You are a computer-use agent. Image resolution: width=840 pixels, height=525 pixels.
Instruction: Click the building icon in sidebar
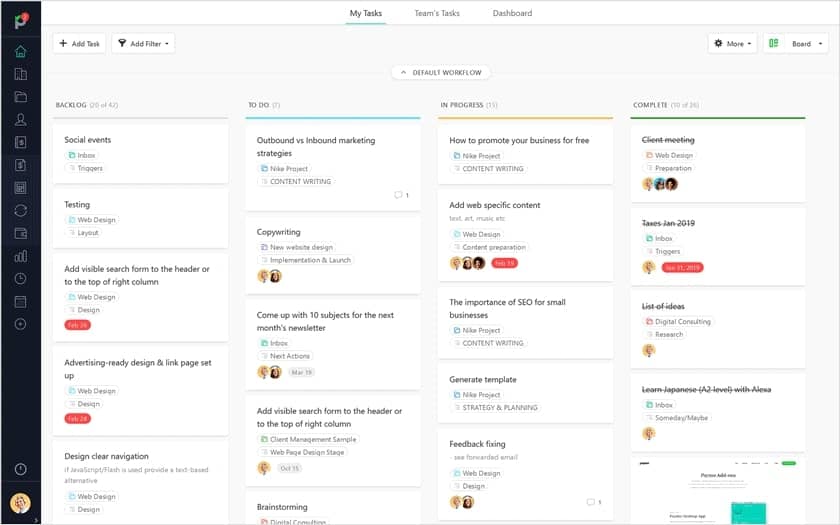click(20, 74)
